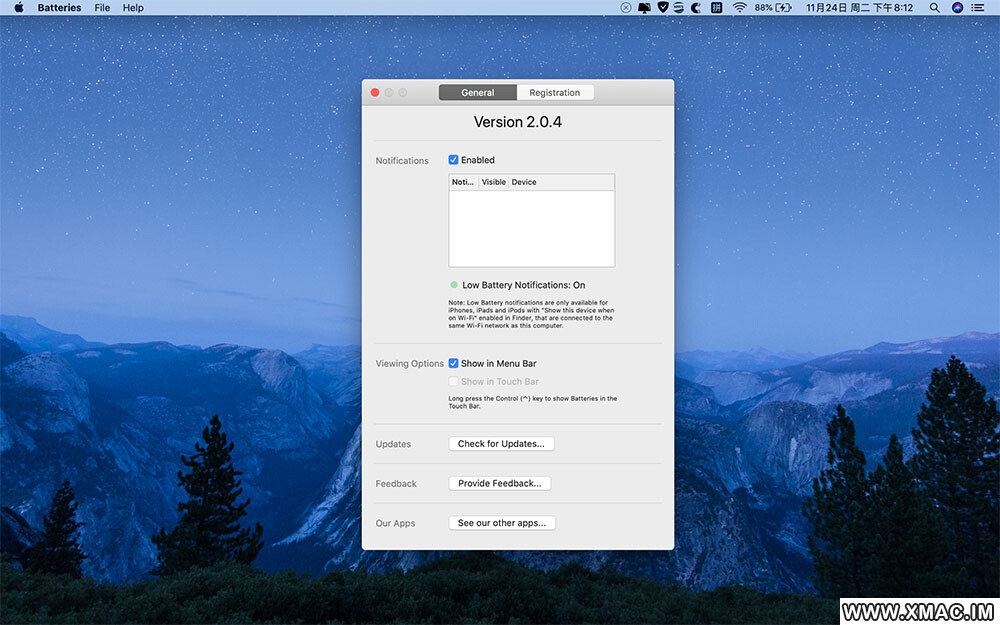Sort by the Noti... column header
Viewport: 1000px width, 625px height.
tap(463, 182)
